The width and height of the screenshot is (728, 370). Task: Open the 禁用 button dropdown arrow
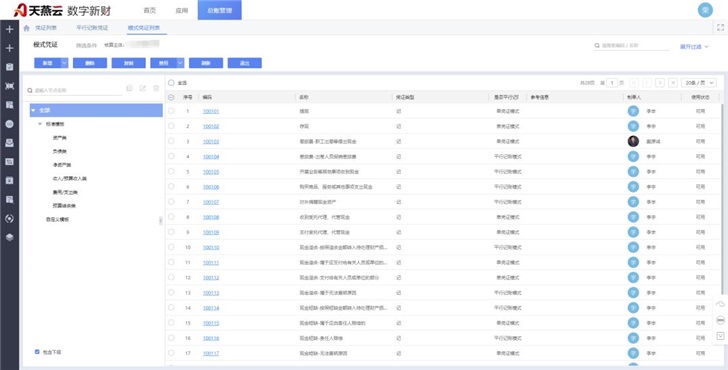[x=181, y=63]
